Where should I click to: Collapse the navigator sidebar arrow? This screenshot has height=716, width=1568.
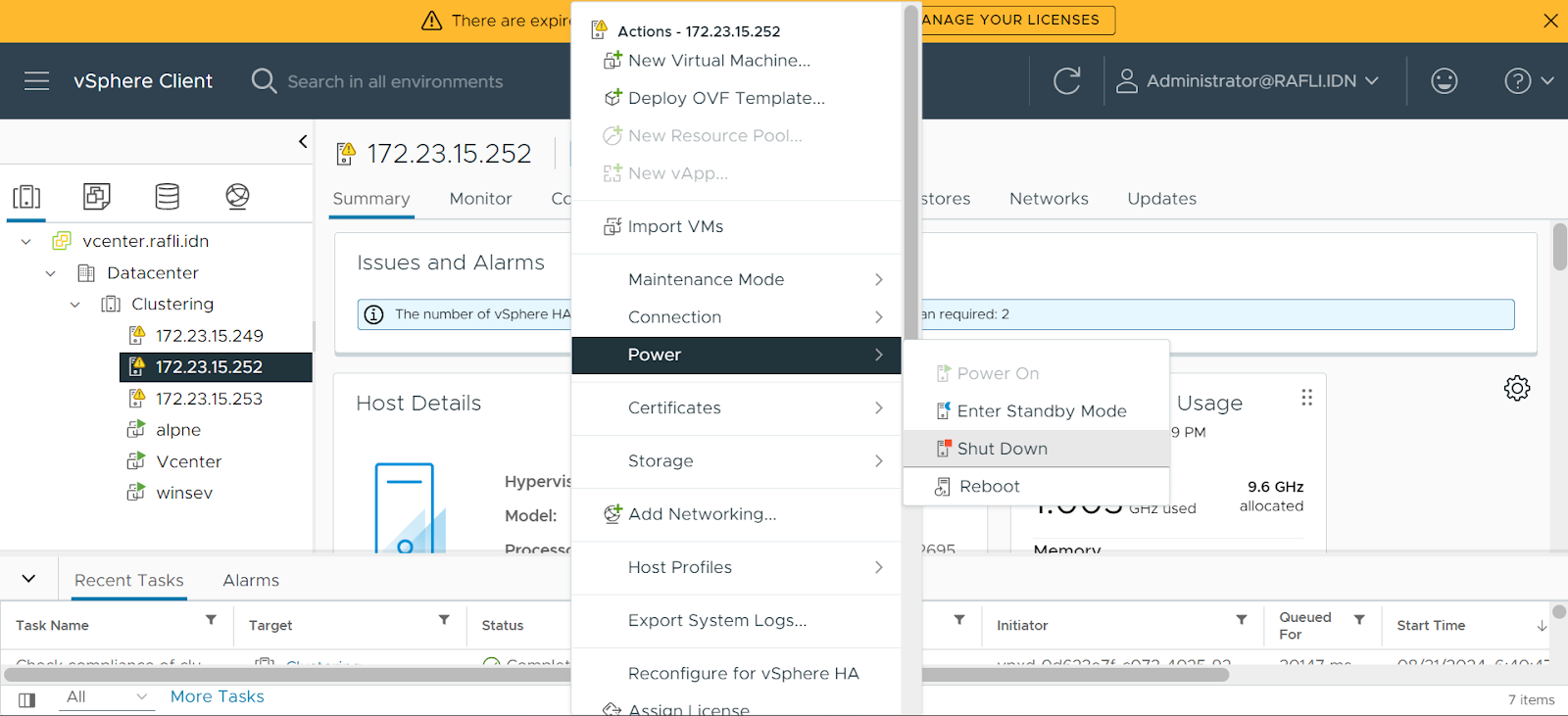pyautogui.click(x=303, y=141)
